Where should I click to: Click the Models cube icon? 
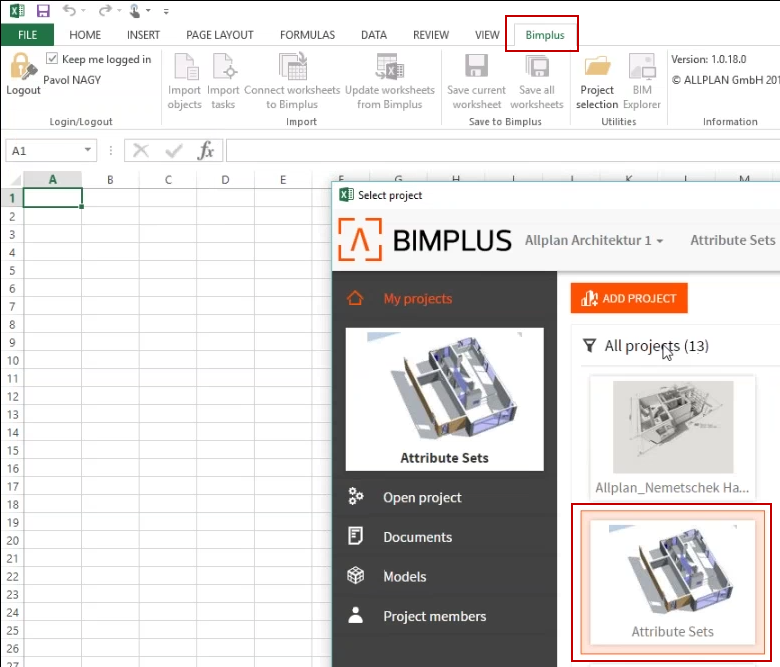tap(356, 575)
